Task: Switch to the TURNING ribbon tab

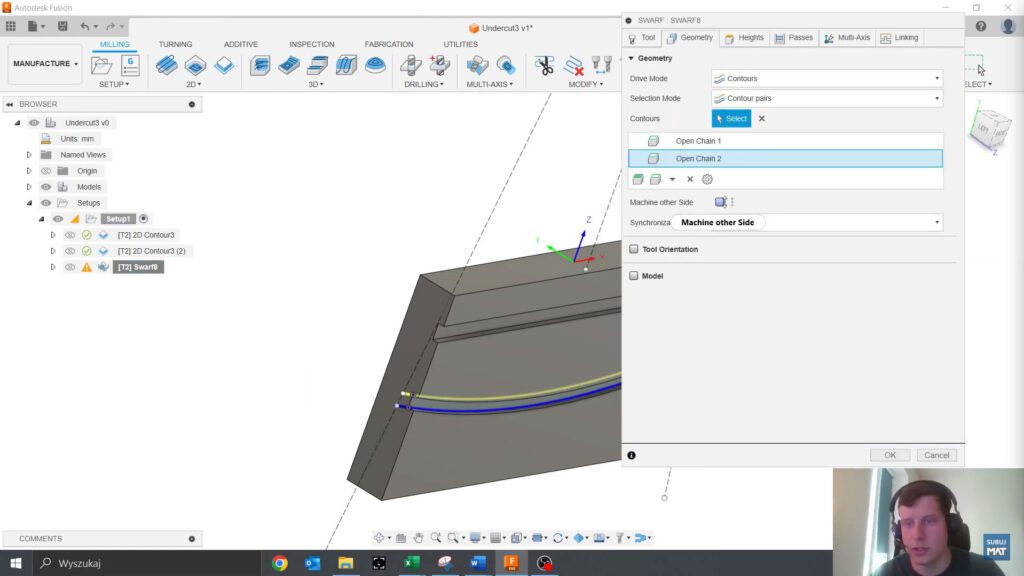Action: point(175,44)
